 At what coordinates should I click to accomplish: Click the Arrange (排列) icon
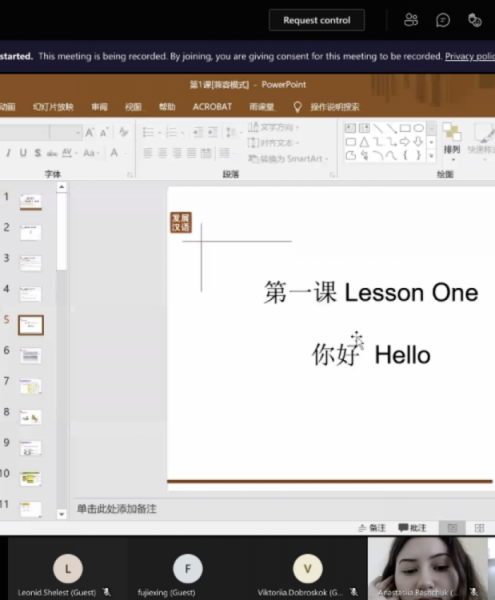click(x=452, y=142)
